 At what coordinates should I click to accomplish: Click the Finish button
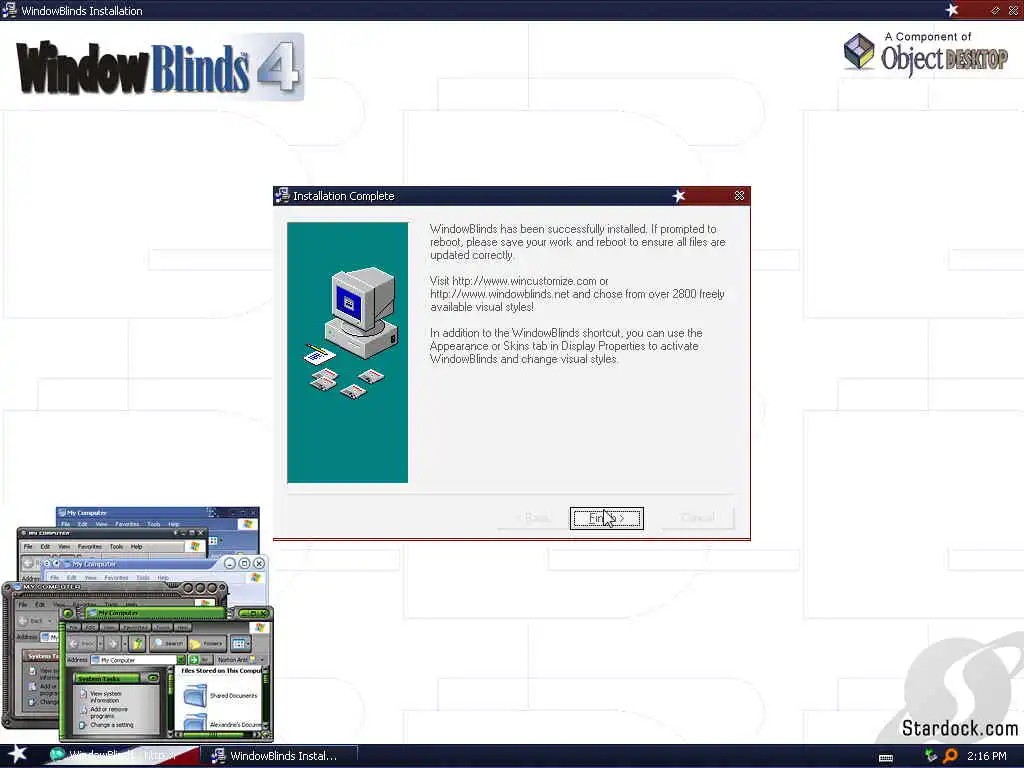pos(606,518)
